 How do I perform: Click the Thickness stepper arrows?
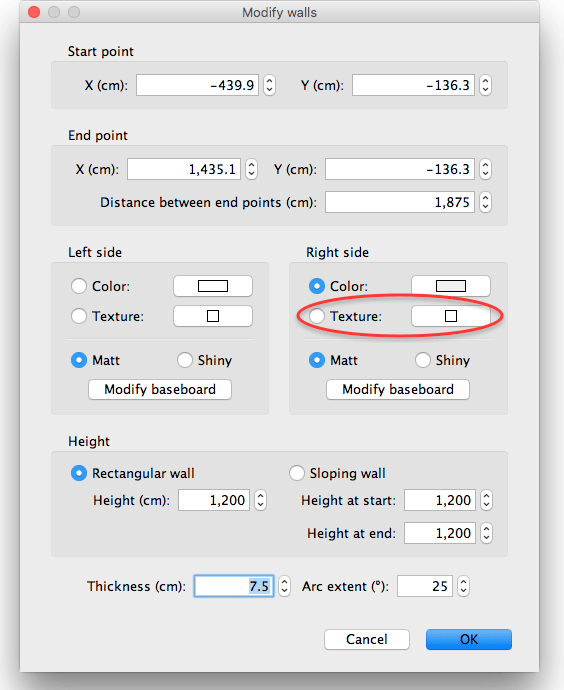(x=285, y=586)
